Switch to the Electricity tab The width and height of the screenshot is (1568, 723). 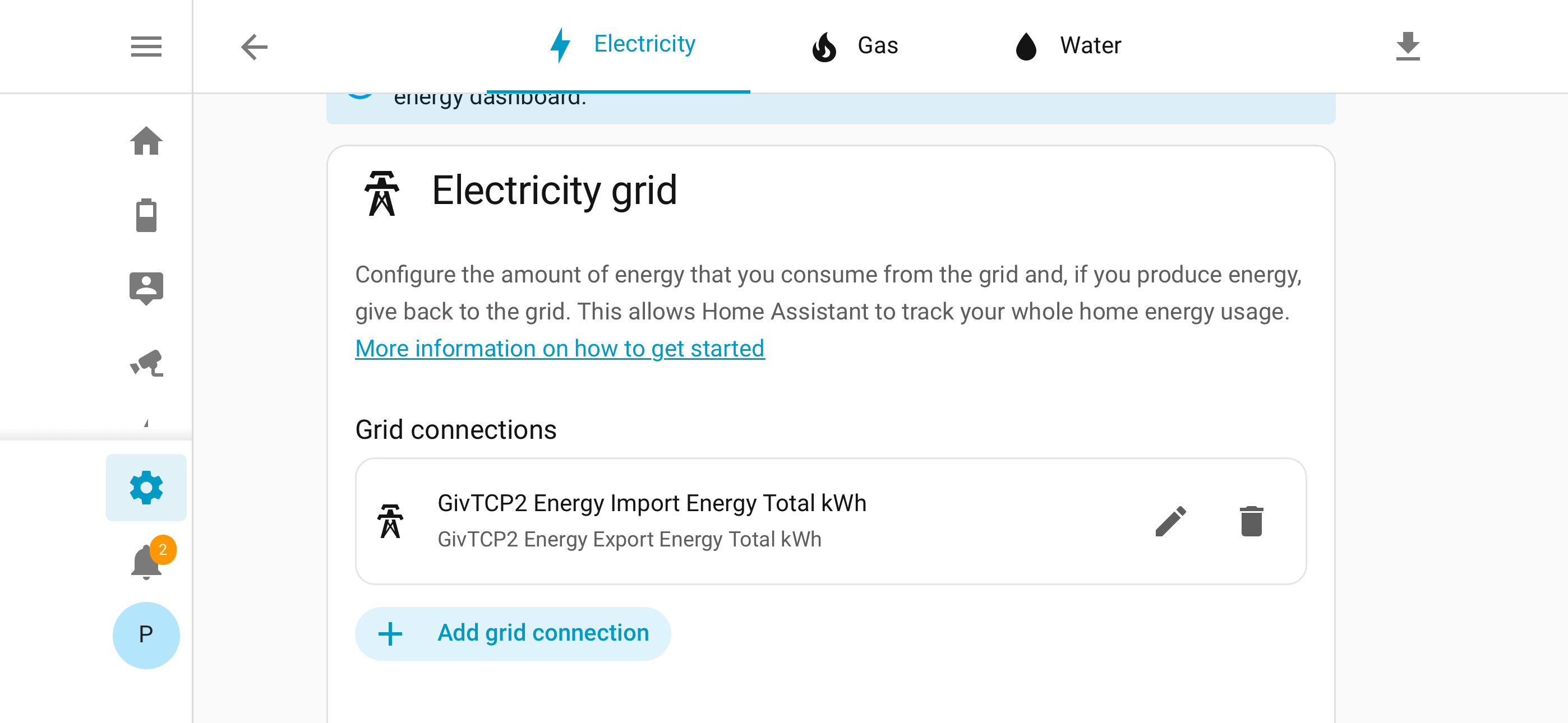(619, 45)
